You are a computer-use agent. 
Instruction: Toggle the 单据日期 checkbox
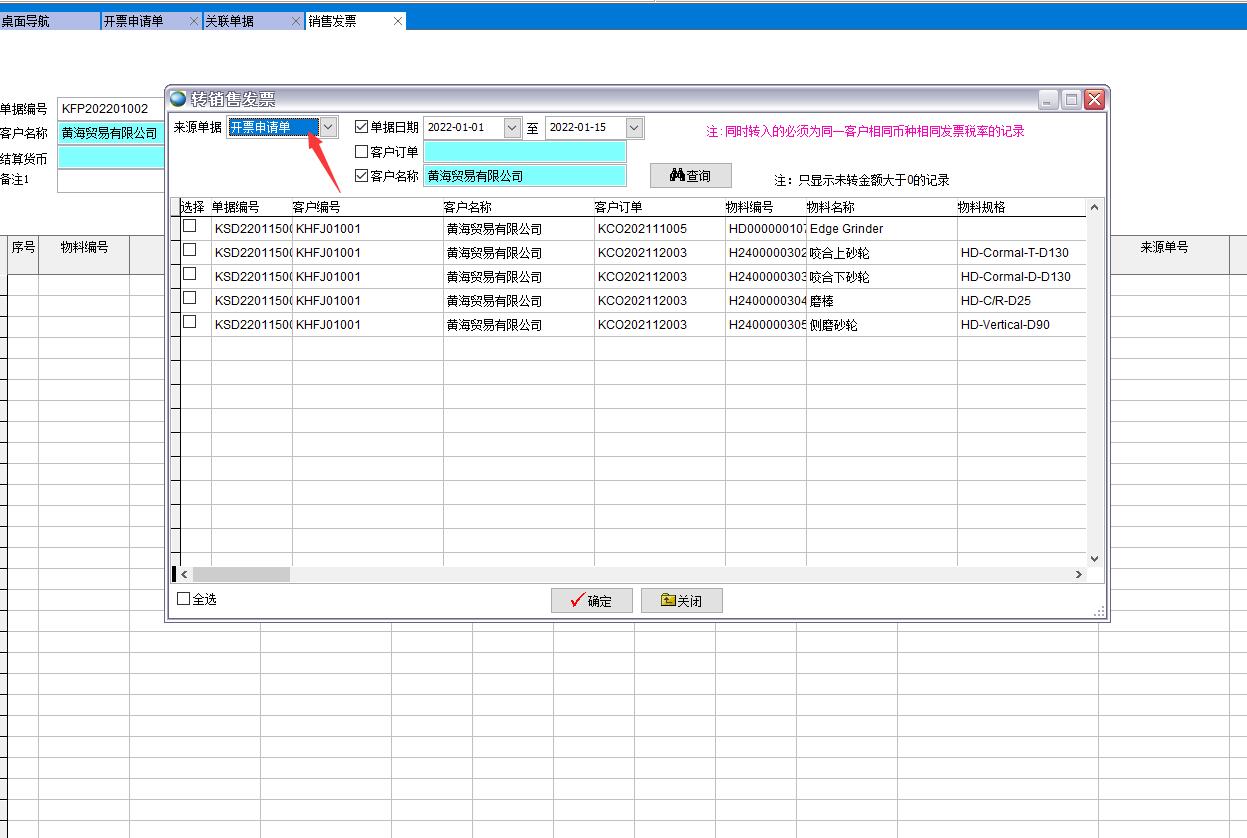[x=362, y=127]
